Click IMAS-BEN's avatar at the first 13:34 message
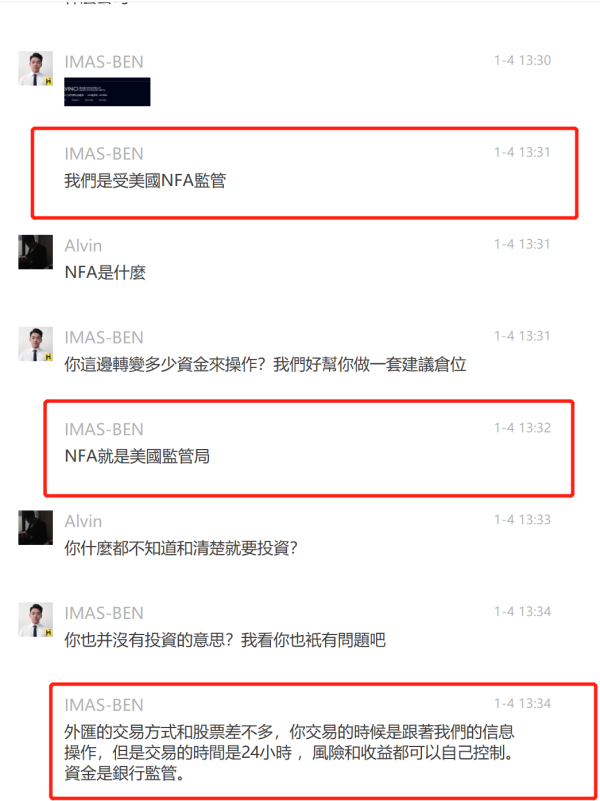600x801 pixels. click(x=36, y=619)
